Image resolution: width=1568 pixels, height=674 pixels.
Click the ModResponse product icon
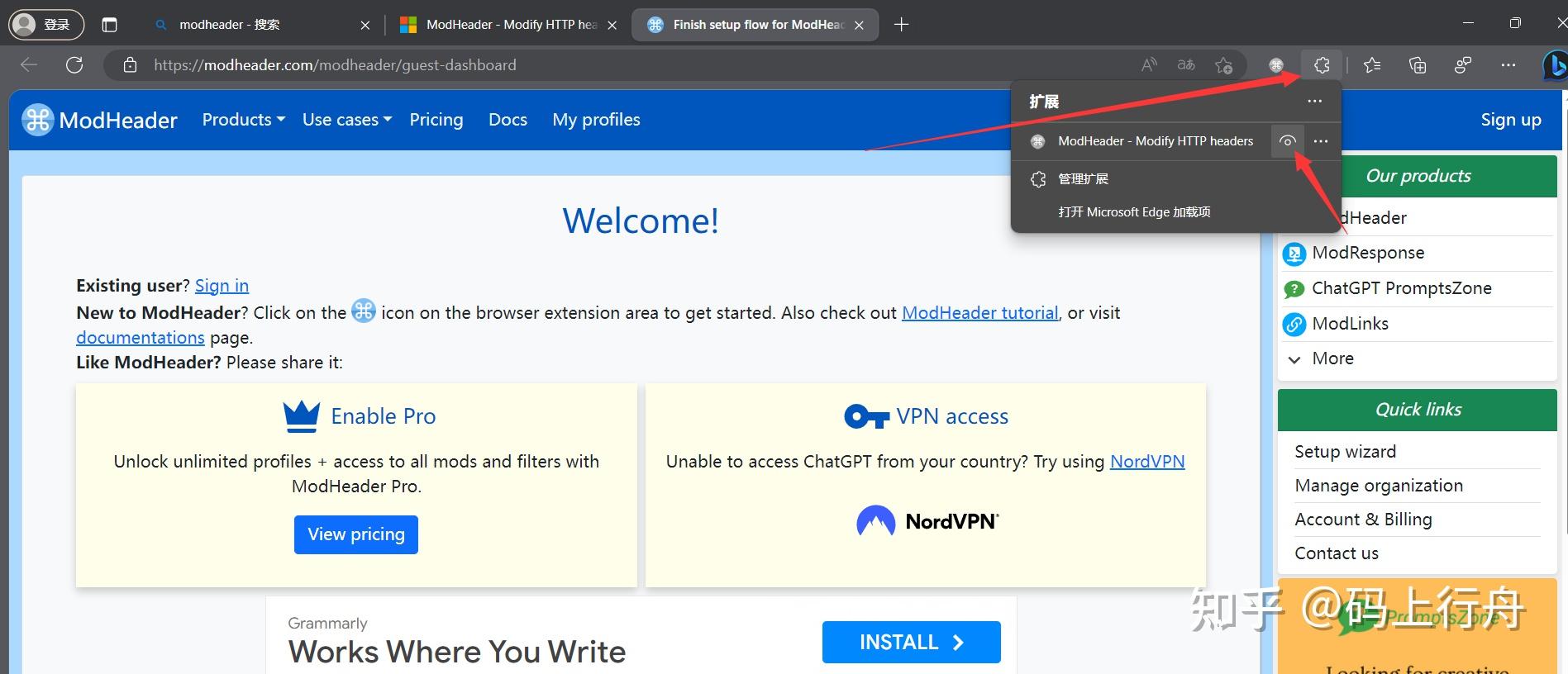tap(1294, 254)
